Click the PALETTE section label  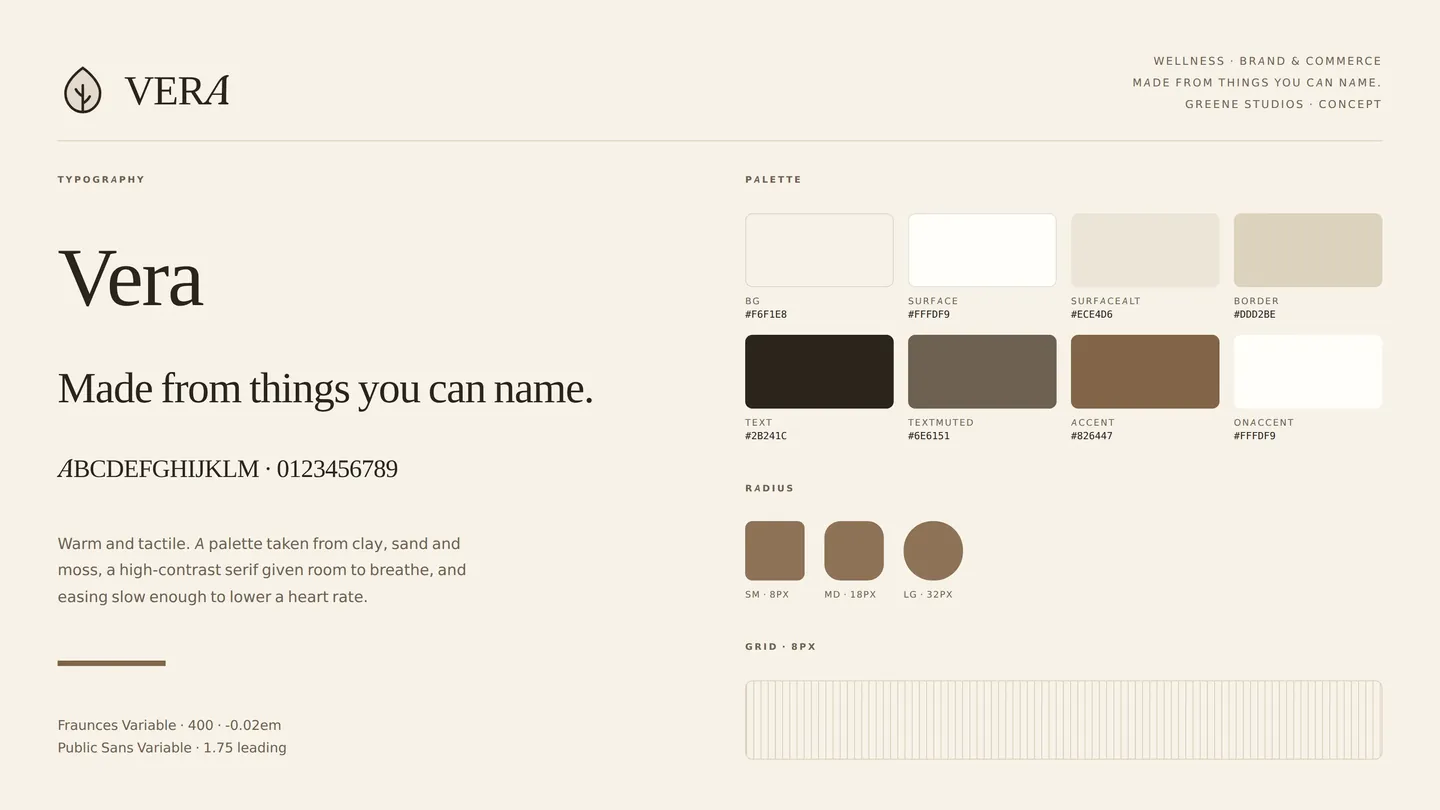click(773, 180)
